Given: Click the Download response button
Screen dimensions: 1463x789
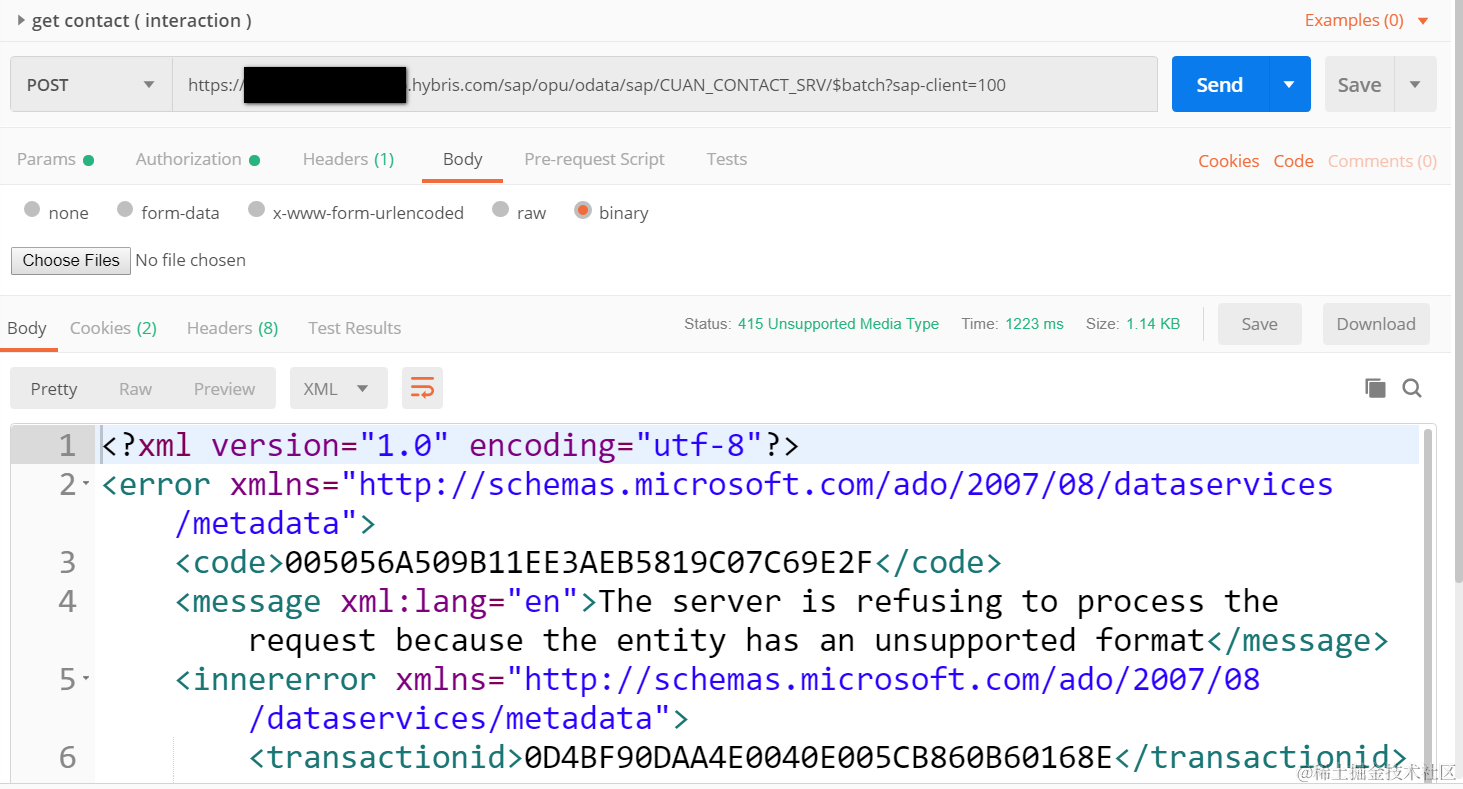Looking at the screenshot, I should 1376,324.
